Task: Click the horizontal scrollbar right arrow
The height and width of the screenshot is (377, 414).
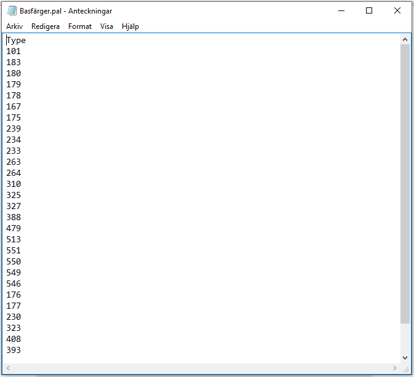Action: (x=395, y=368)
